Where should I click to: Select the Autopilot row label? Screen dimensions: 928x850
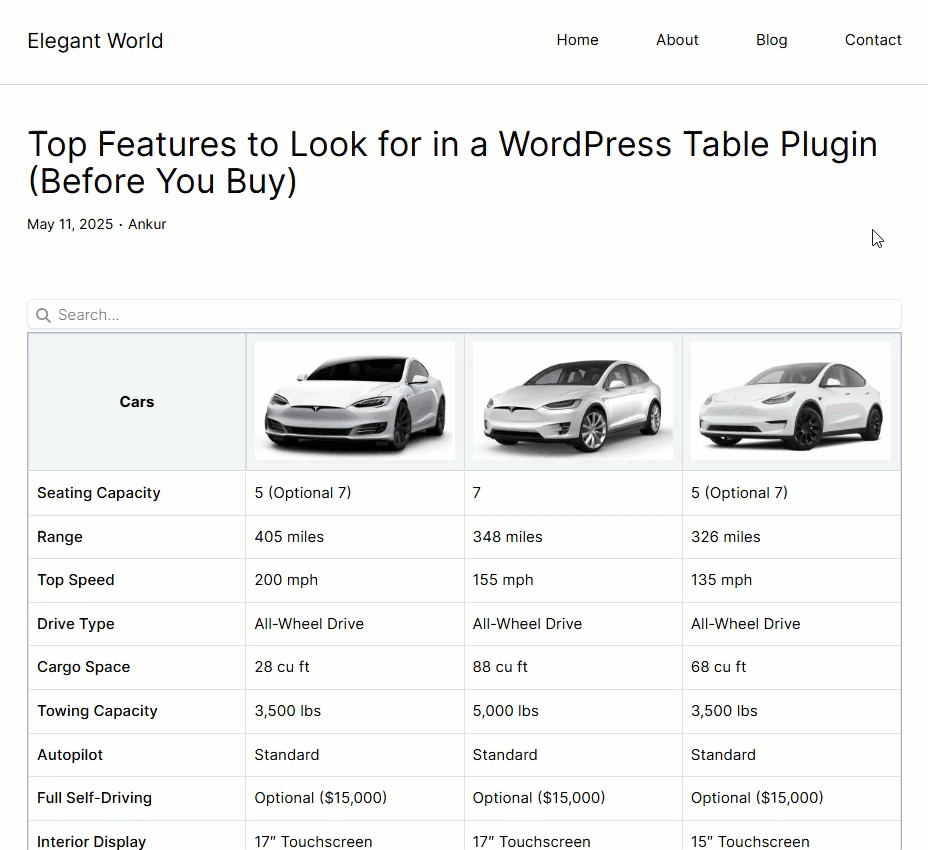[x=70, y=755]
